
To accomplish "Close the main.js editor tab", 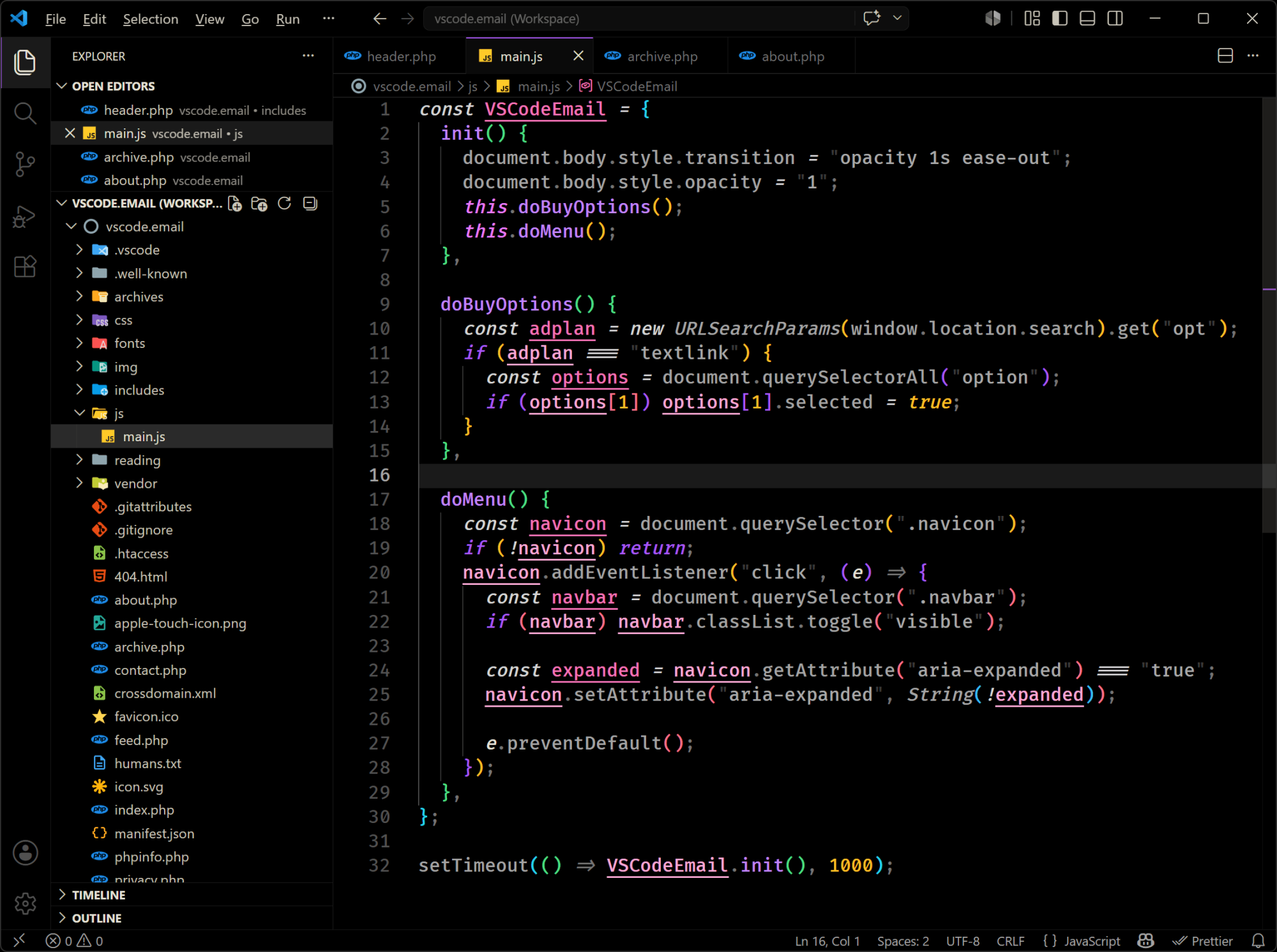I will [x=578, y=56].
